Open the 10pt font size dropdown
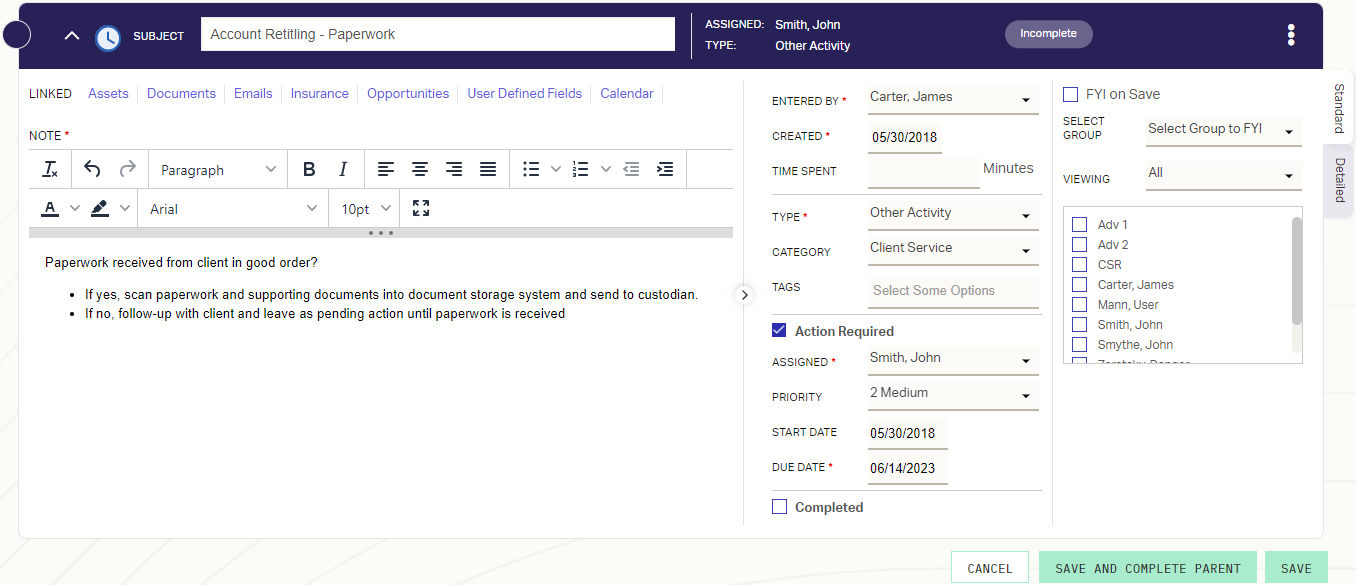Image resolution: width=1356 pixels, height=585 pixels. point(365,209)
